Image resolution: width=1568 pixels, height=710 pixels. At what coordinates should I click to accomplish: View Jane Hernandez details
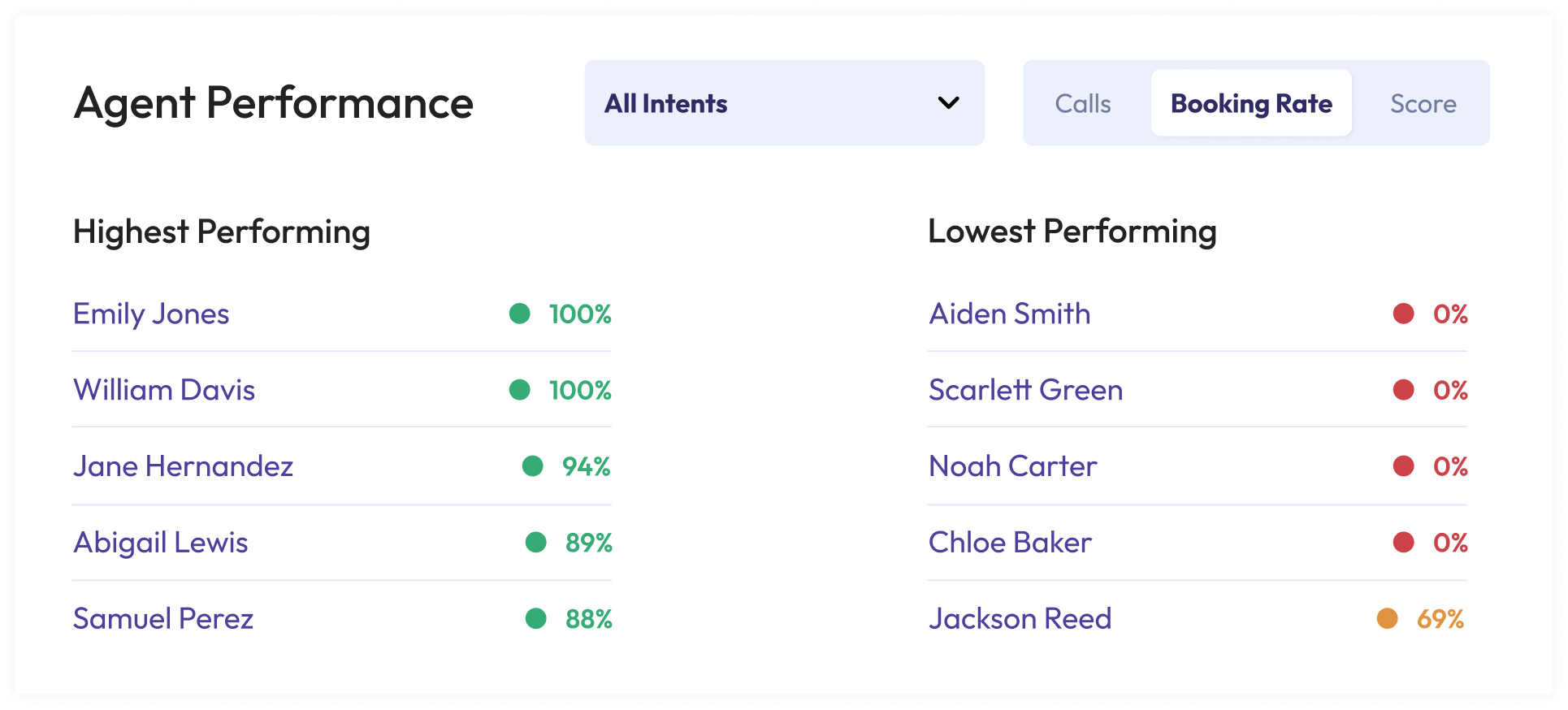(183, 467)
